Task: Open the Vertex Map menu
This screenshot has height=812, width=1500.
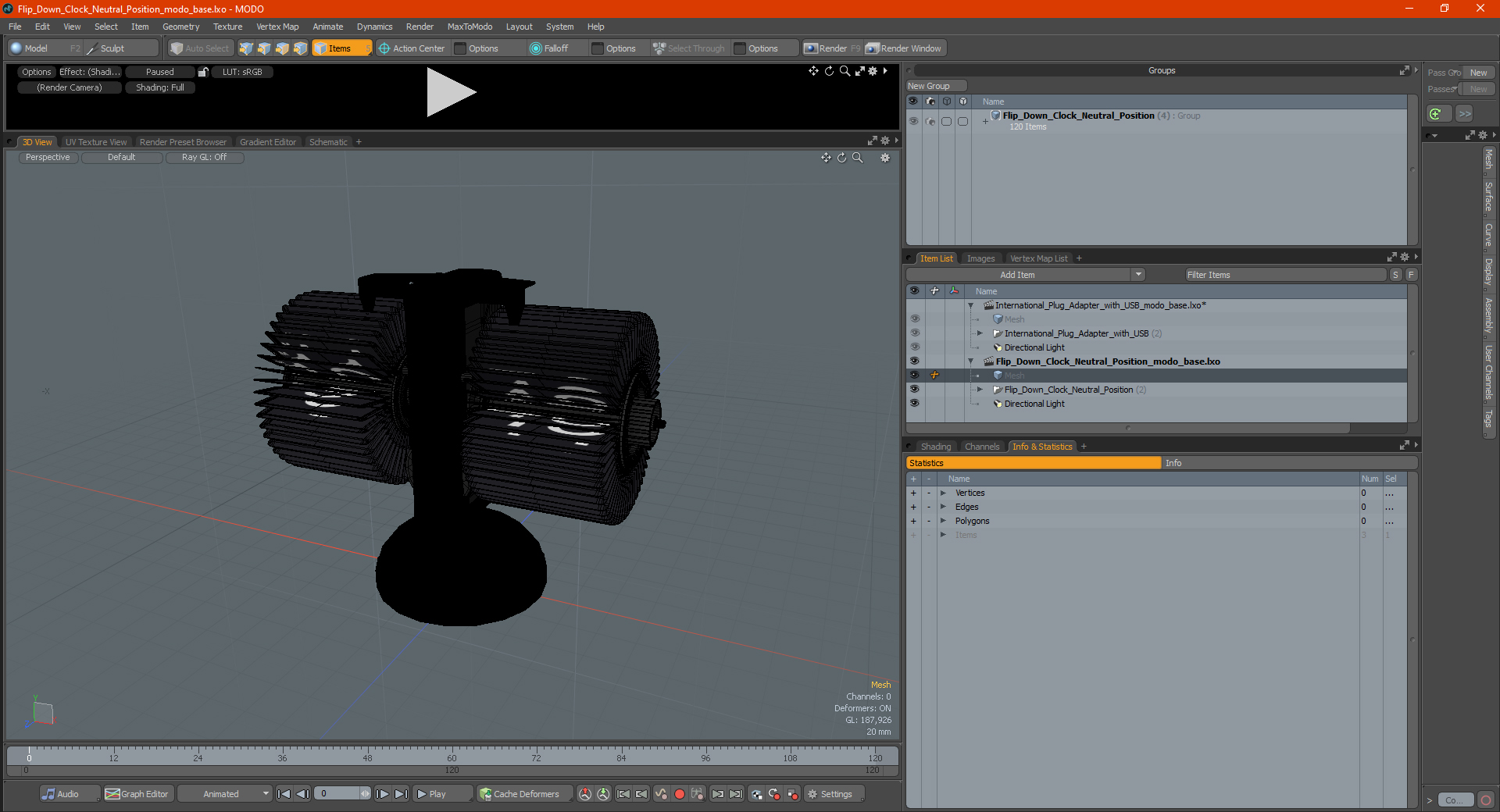Action: click(277, 27)
